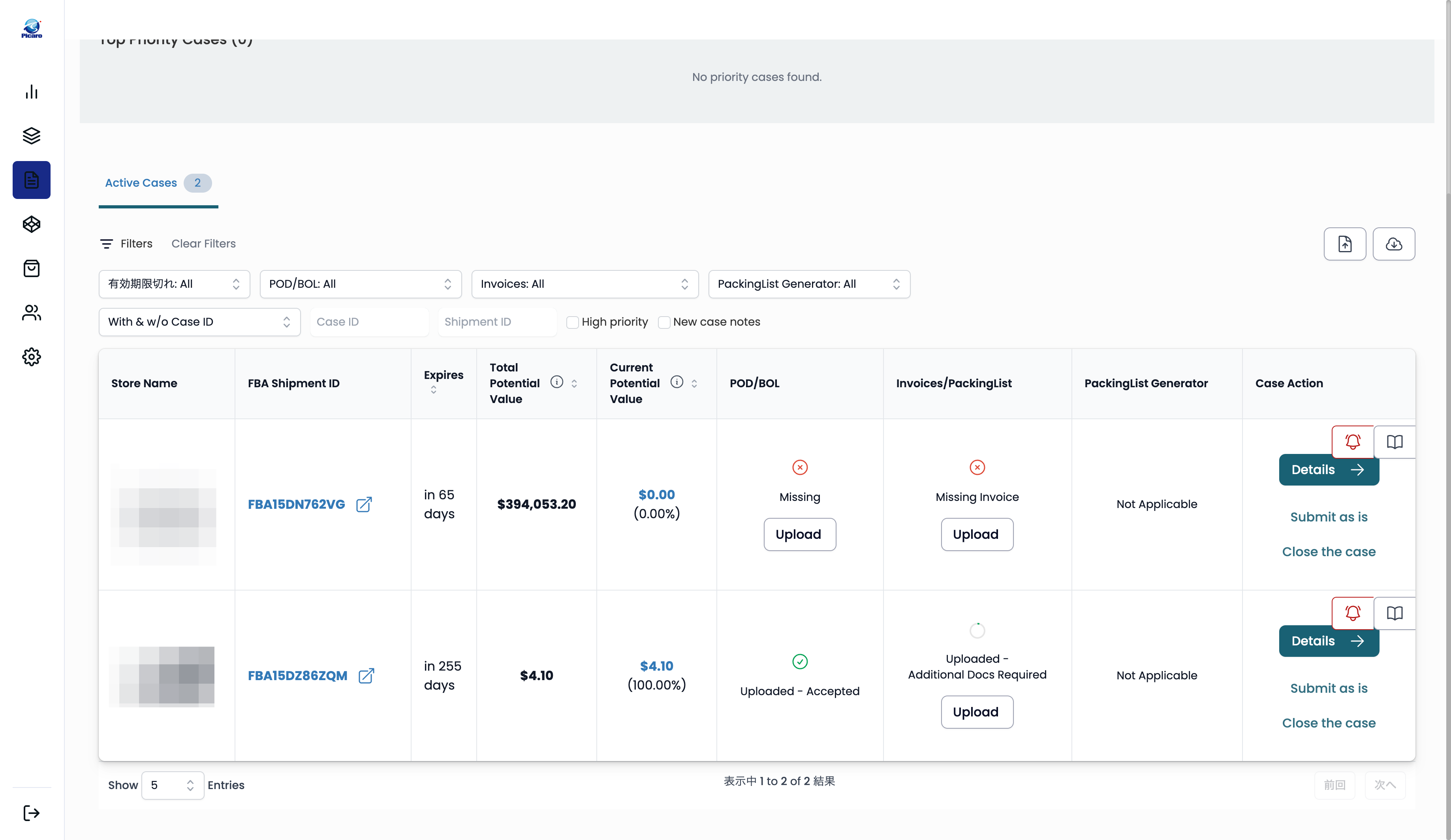Click the book notes icon for FBA15DN762VG
This screenshot has width=1451, height=840.
pos(1395,442)
